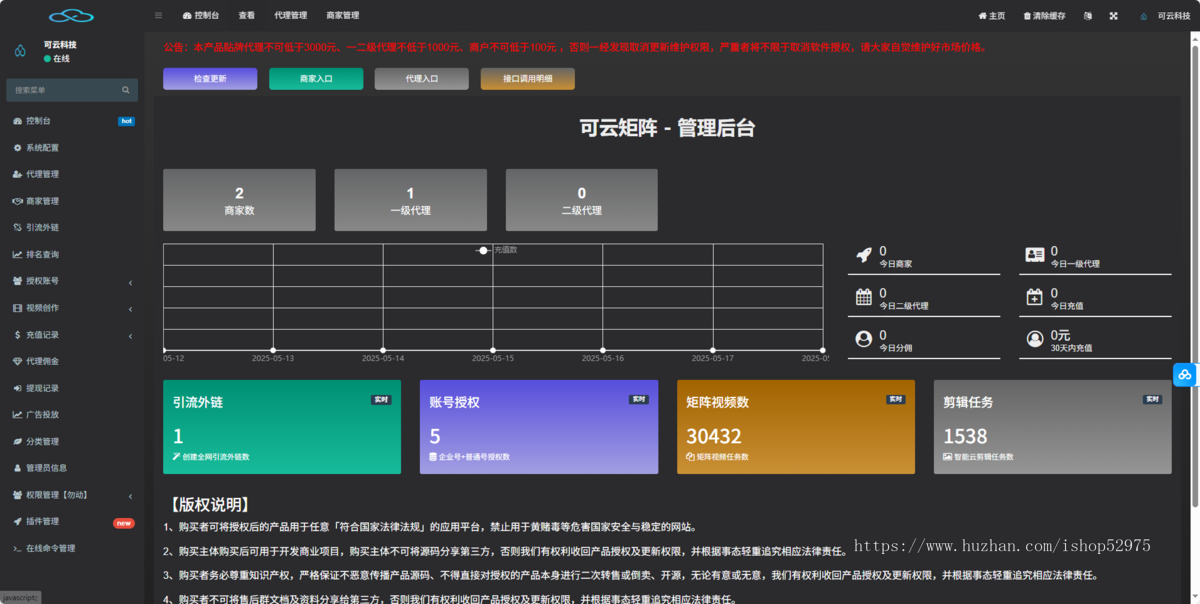Open the 可云科技 user dropdown at top right
This screenshot has height=604, width=1200.
1165,16
